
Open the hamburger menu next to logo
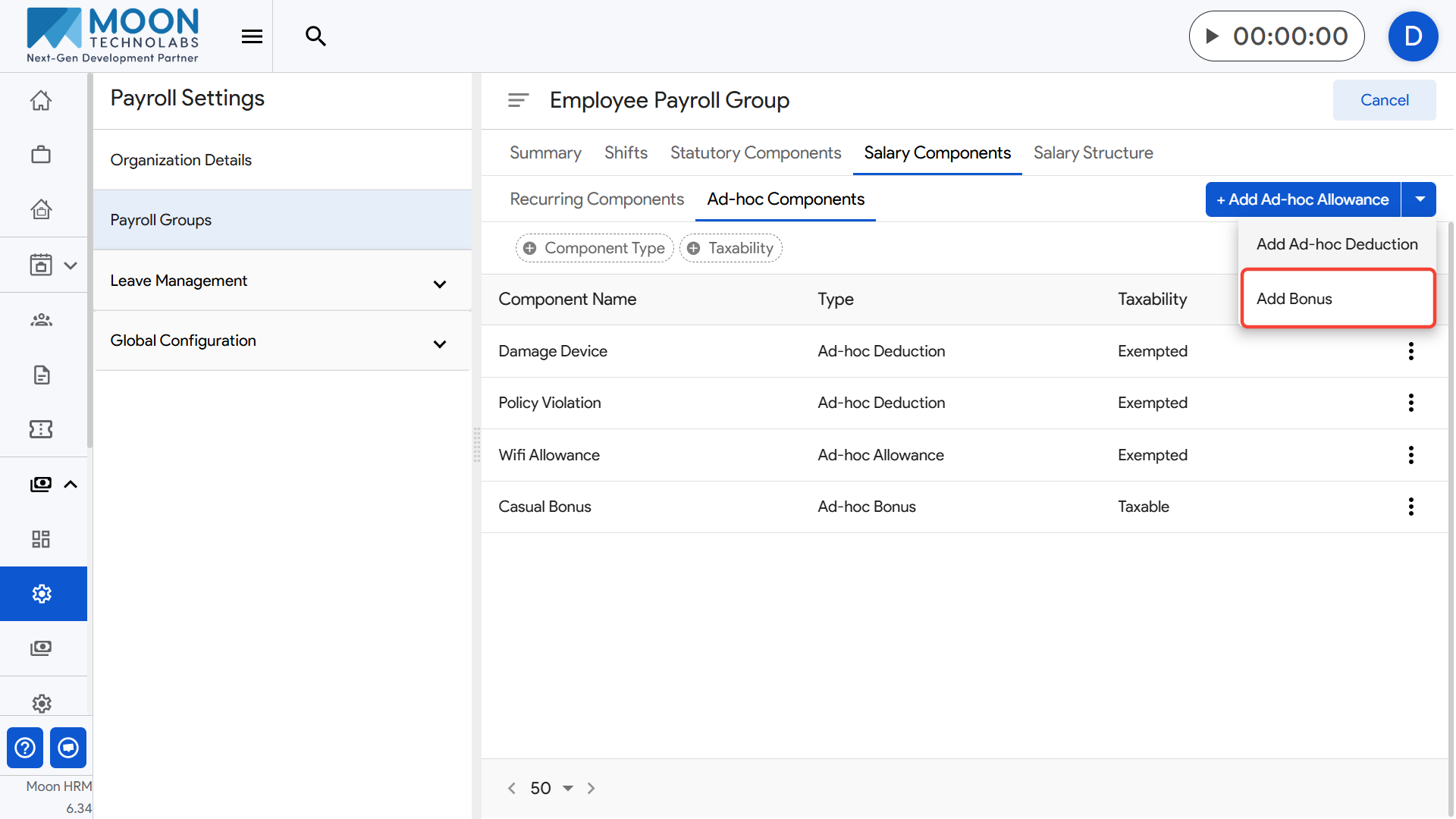pos(252,36)
